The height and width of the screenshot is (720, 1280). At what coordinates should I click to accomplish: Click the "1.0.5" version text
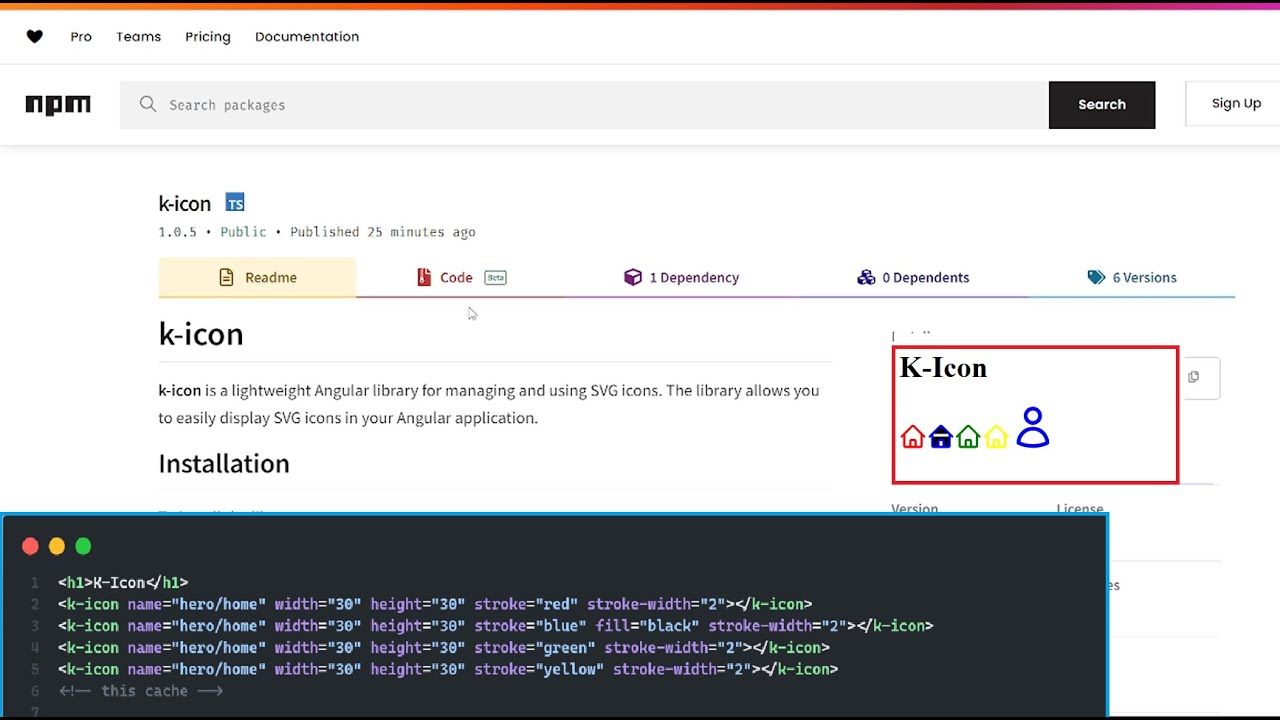coord(178,232)
